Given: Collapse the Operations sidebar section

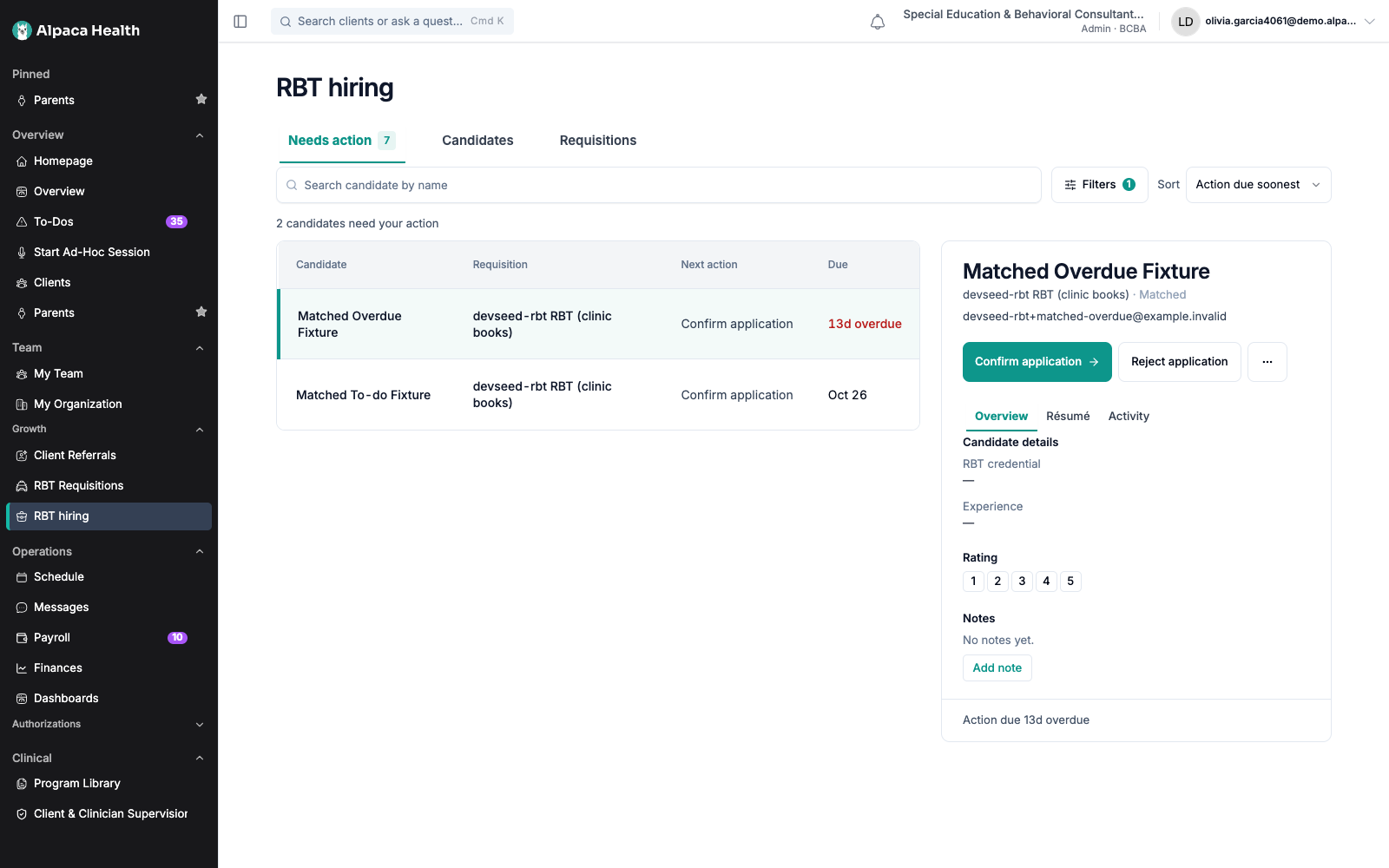Looking at the screenshot, I should [200, 551].
